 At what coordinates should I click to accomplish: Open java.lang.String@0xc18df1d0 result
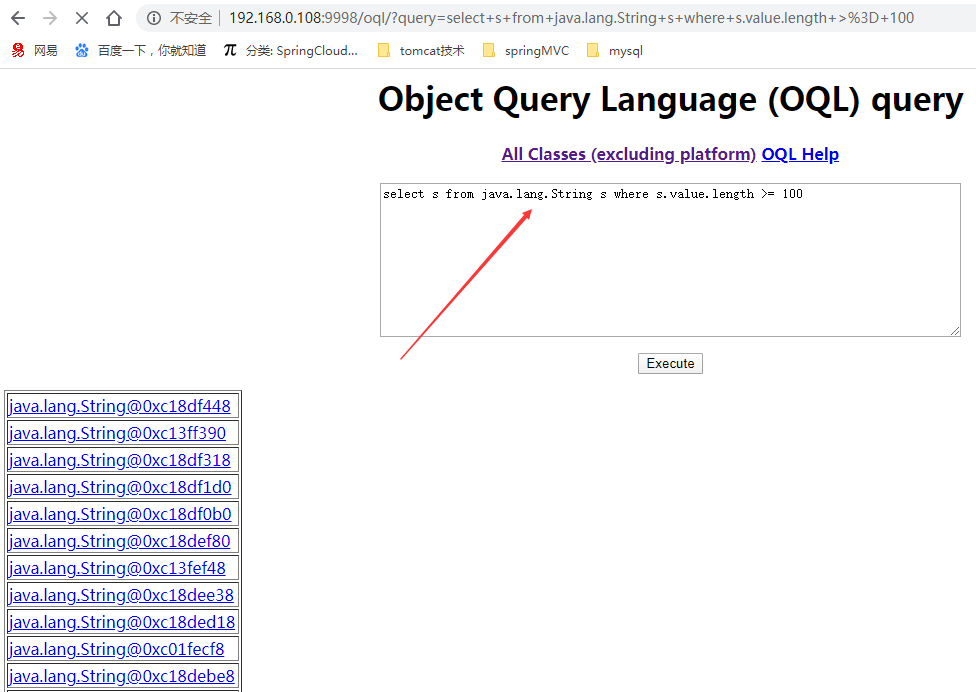pyautogui.click(x=120, y=487)
